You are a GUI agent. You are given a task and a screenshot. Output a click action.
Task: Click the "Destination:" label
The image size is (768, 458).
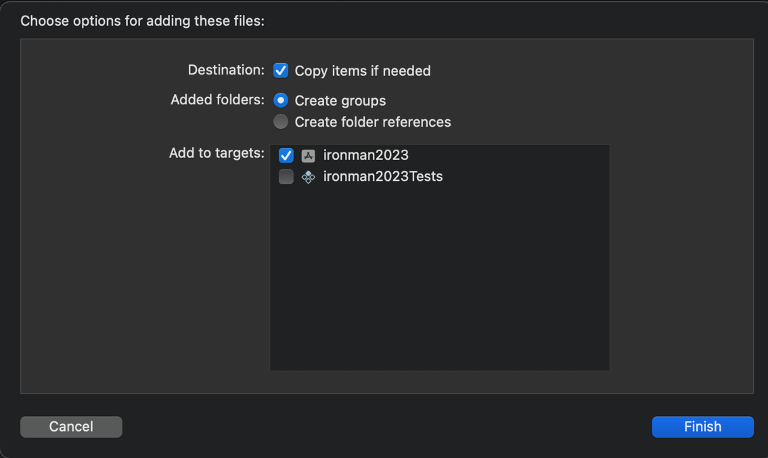click(x=226, y=70)
